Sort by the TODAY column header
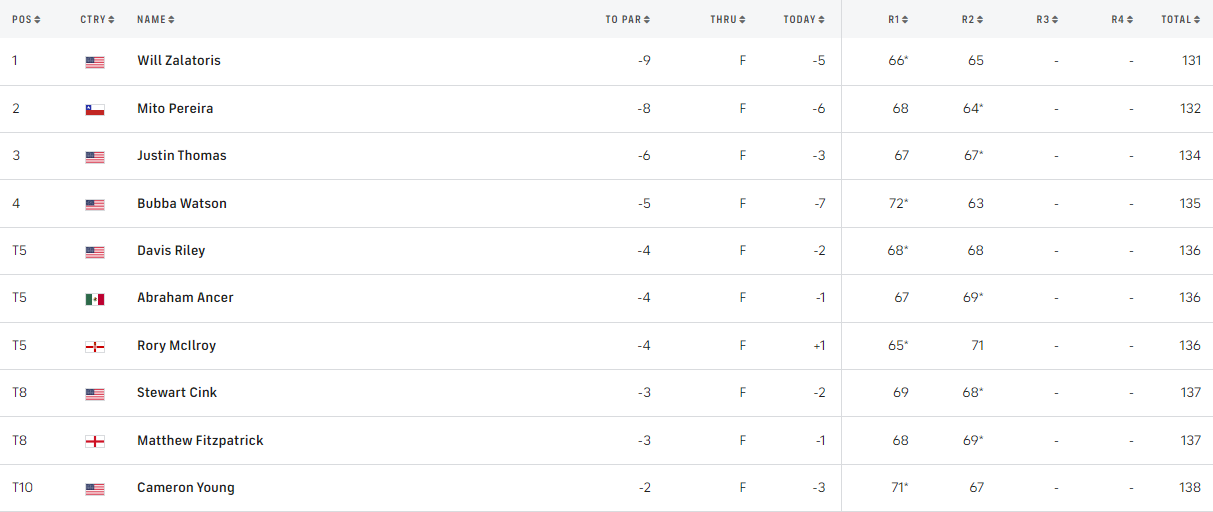Image resolution: width=1213 pixels, height=512 pixels. click(x=803, y=19)
